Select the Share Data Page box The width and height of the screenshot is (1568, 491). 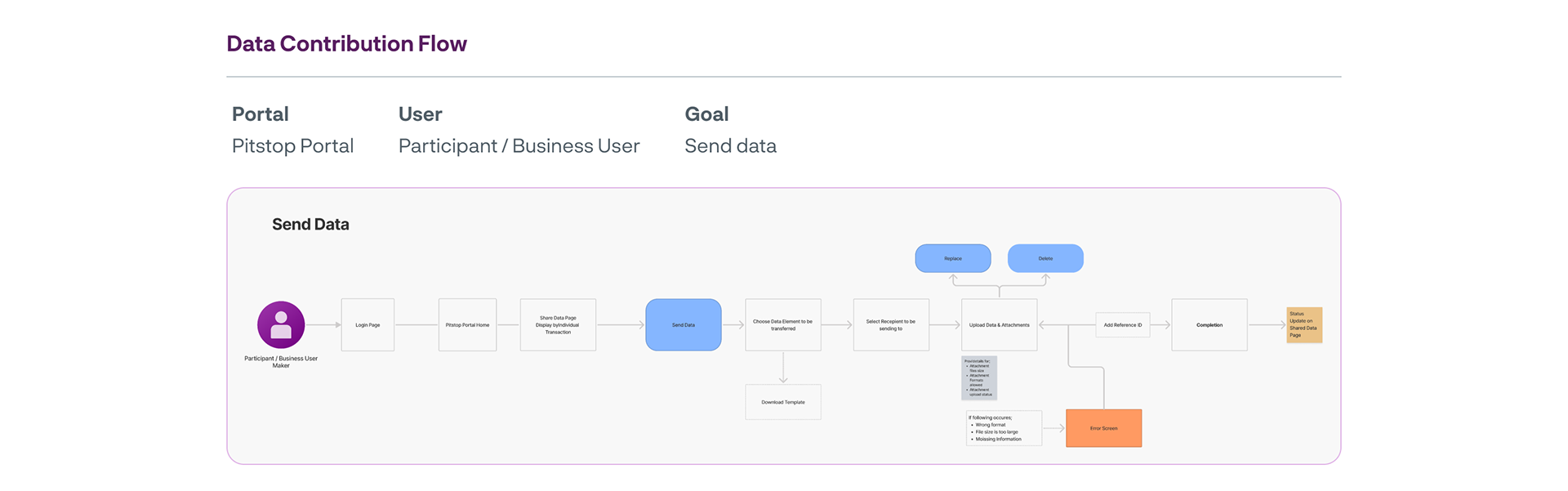tap(558, 325)
